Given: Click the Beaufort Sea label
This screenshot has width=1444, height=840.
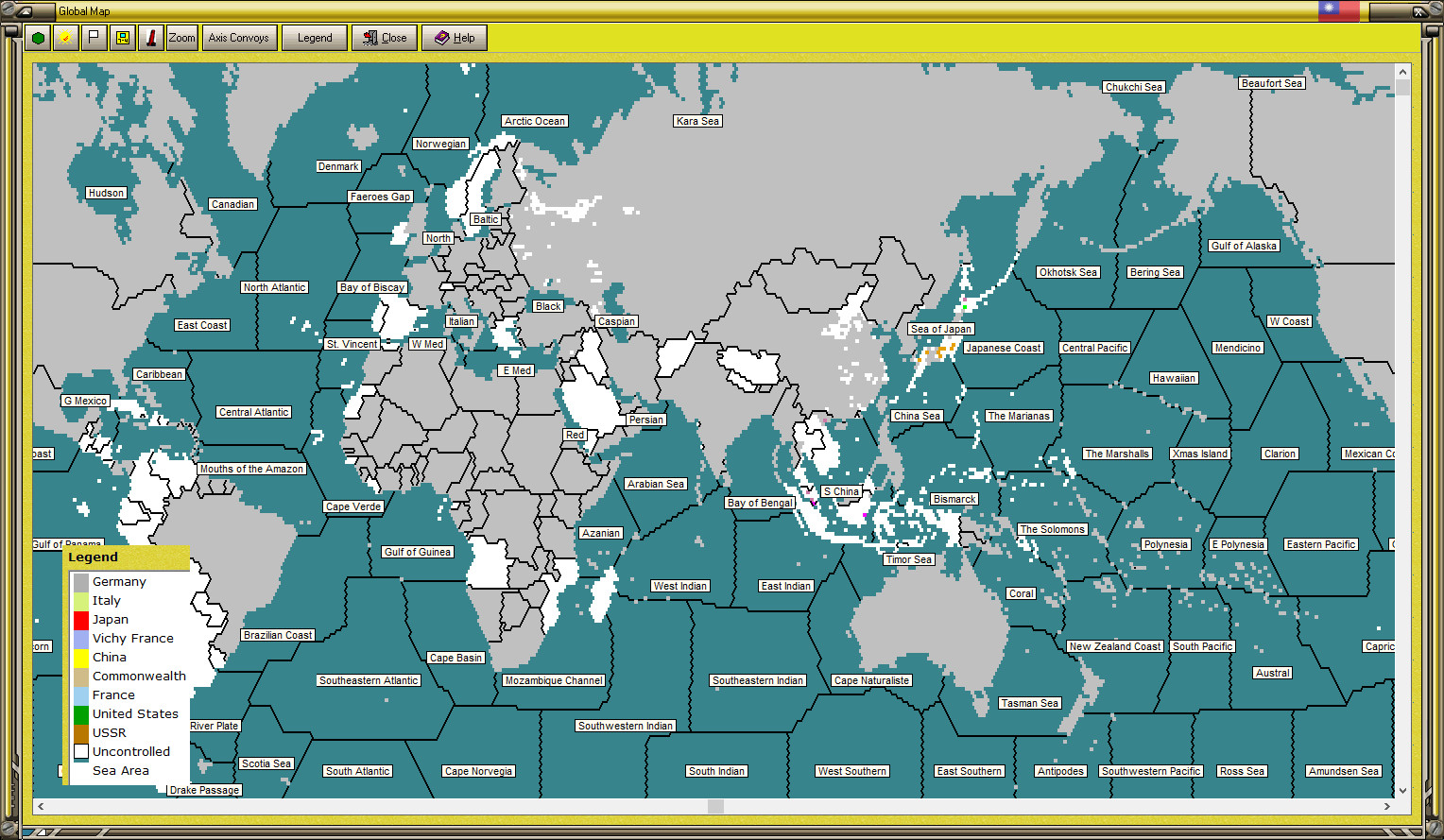Looking at the screenshot, I should coord(1272,83).
